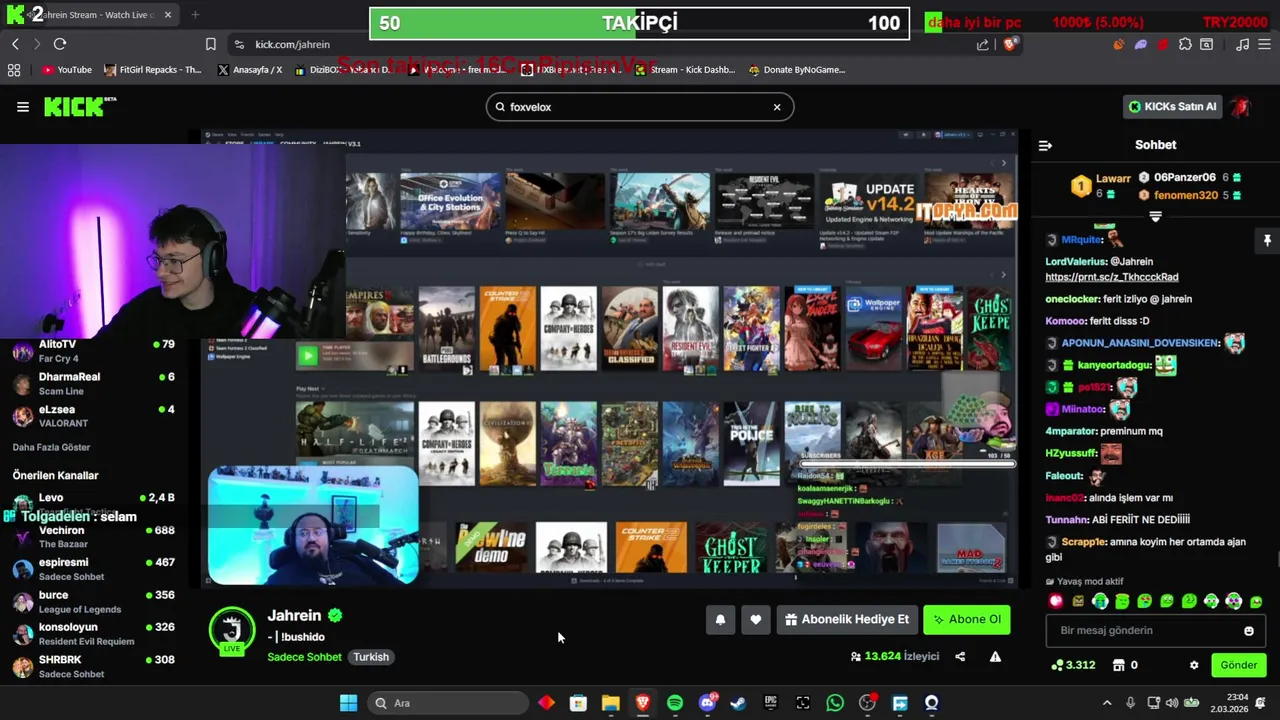The image size is (1280, 720).
Task: Insert the first red quick emote
Action: pos(1056,601)
